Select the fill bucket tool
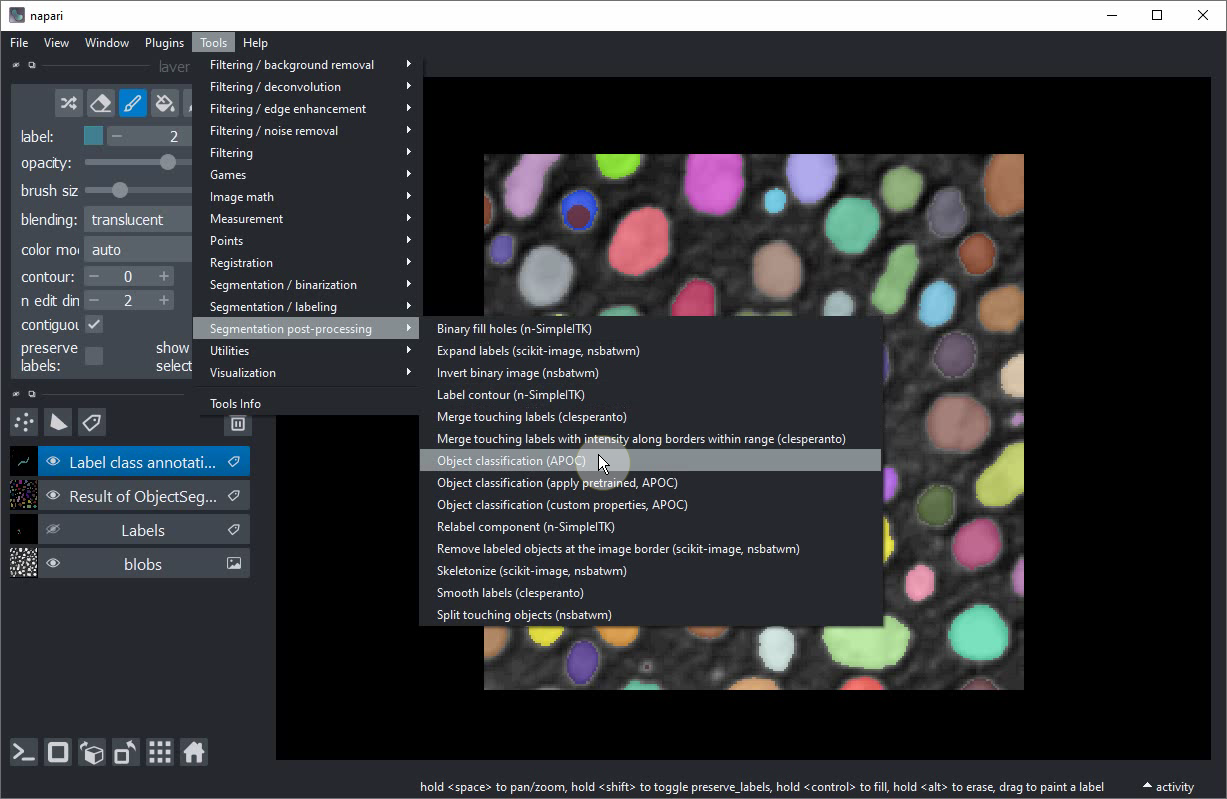Viewport: 1227px width, 799px height. (x=163, y=103)
